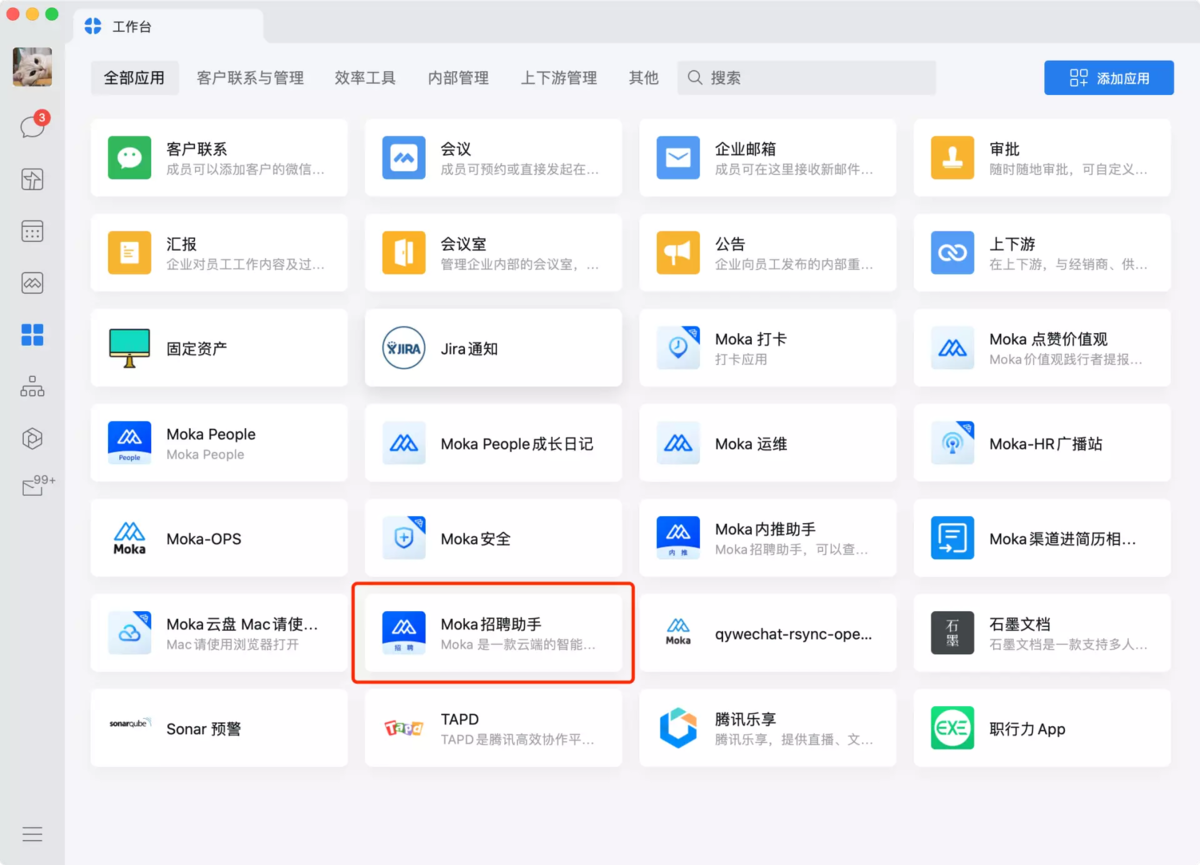The width and height of the screenshot is (1200, 865).
Task: Click the 搜索 search input field
Action: (815, 78)
